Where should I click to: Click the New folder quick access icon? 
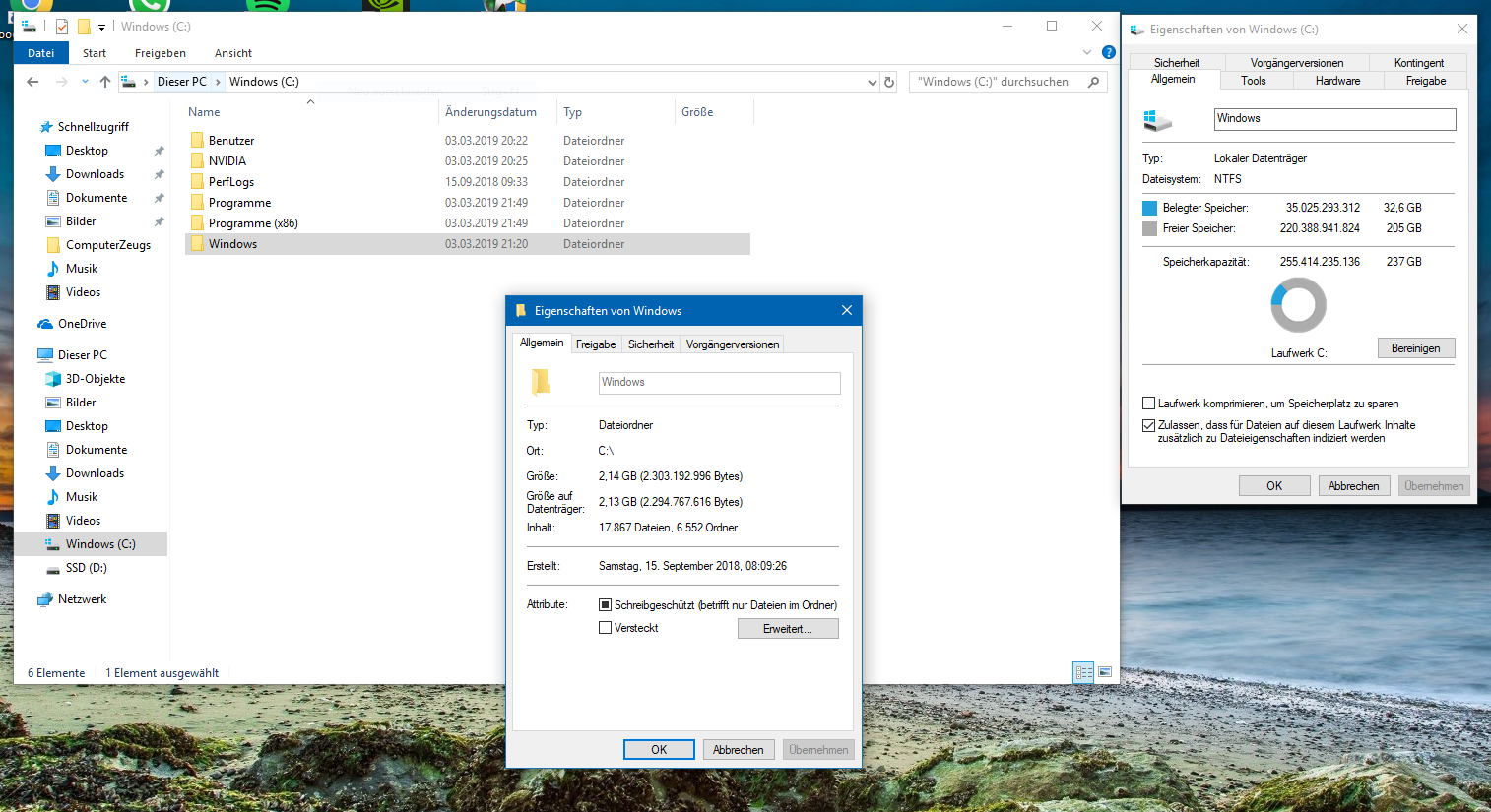click(84, 27)
